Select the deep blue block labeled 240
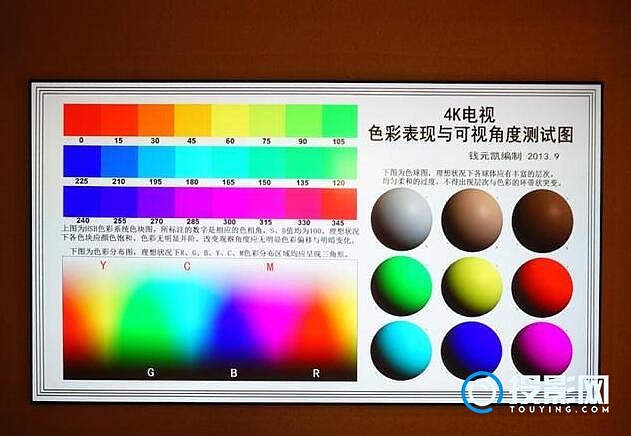 tap(82, 202)
